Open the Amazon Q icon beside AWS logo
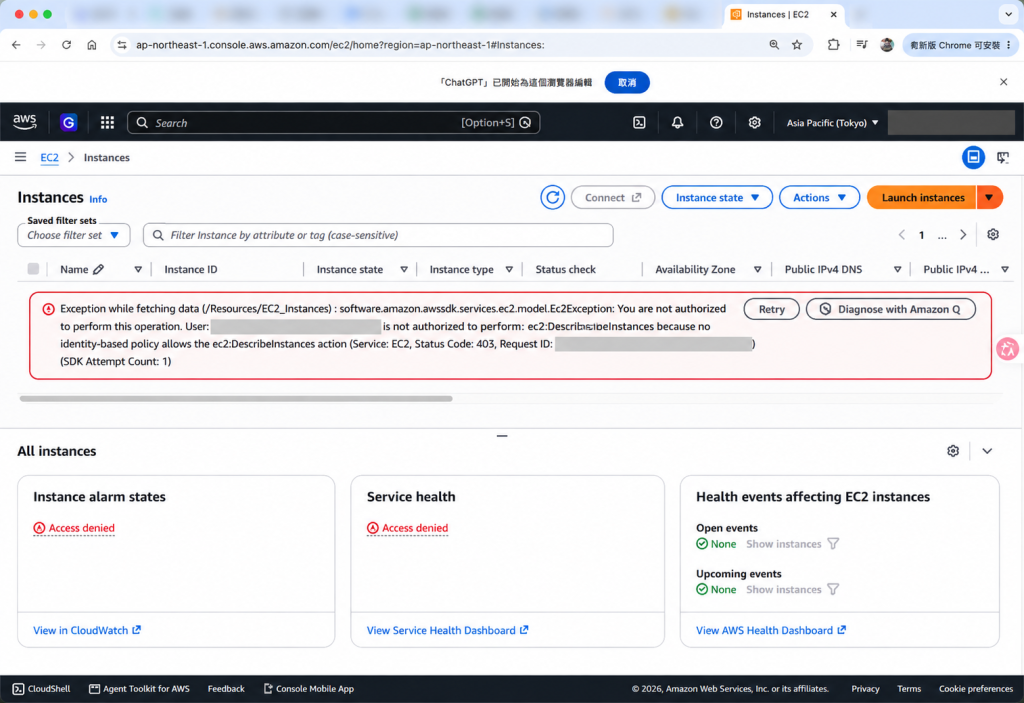This screenshot has height=703, width=1024. click(69, 122)
